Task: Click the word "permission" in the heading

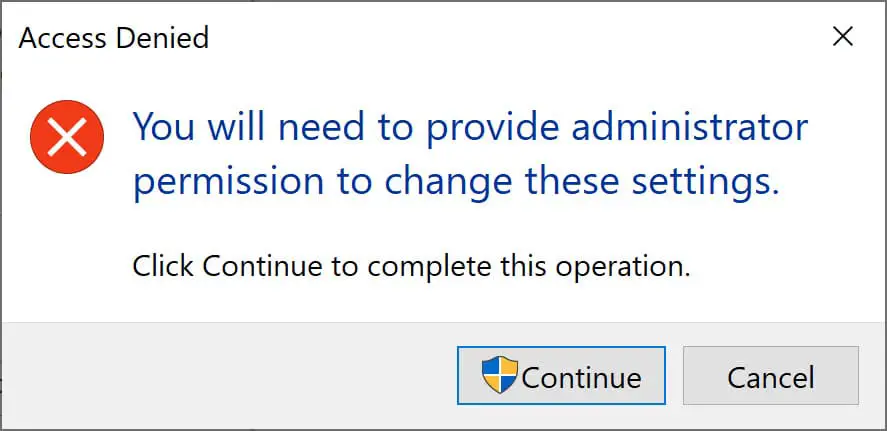Action: 229,182
